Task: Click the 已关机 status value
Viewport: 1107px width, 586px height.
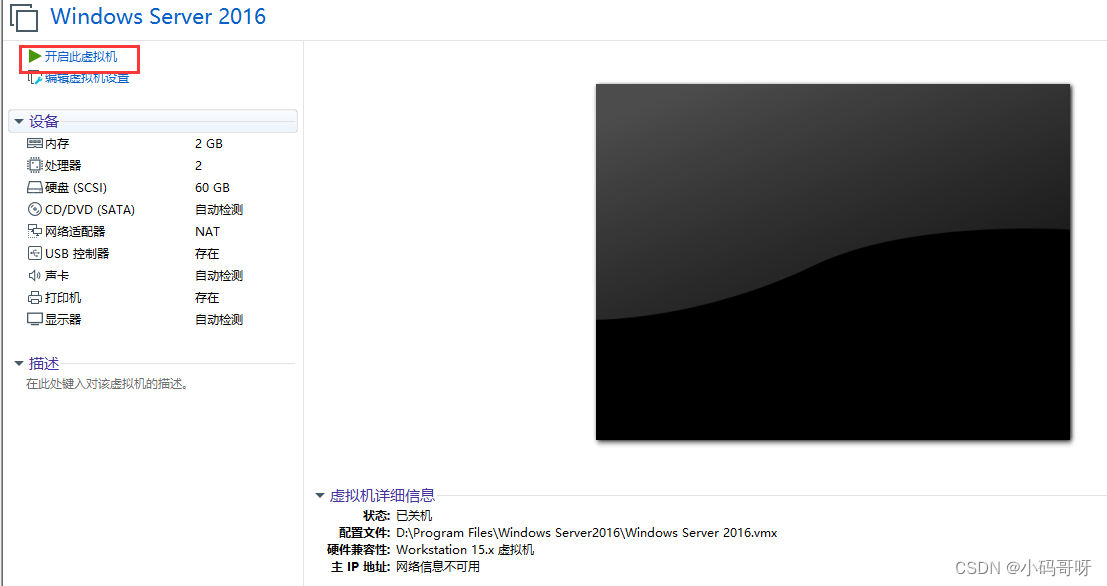Action: pos(414,516)
